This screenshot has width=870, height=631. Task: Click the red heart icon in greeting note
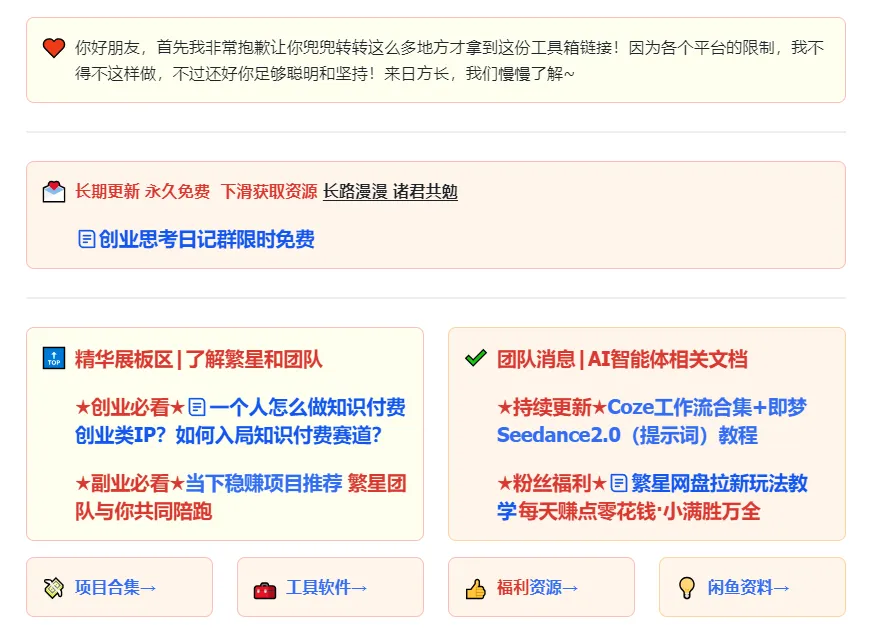54,48
